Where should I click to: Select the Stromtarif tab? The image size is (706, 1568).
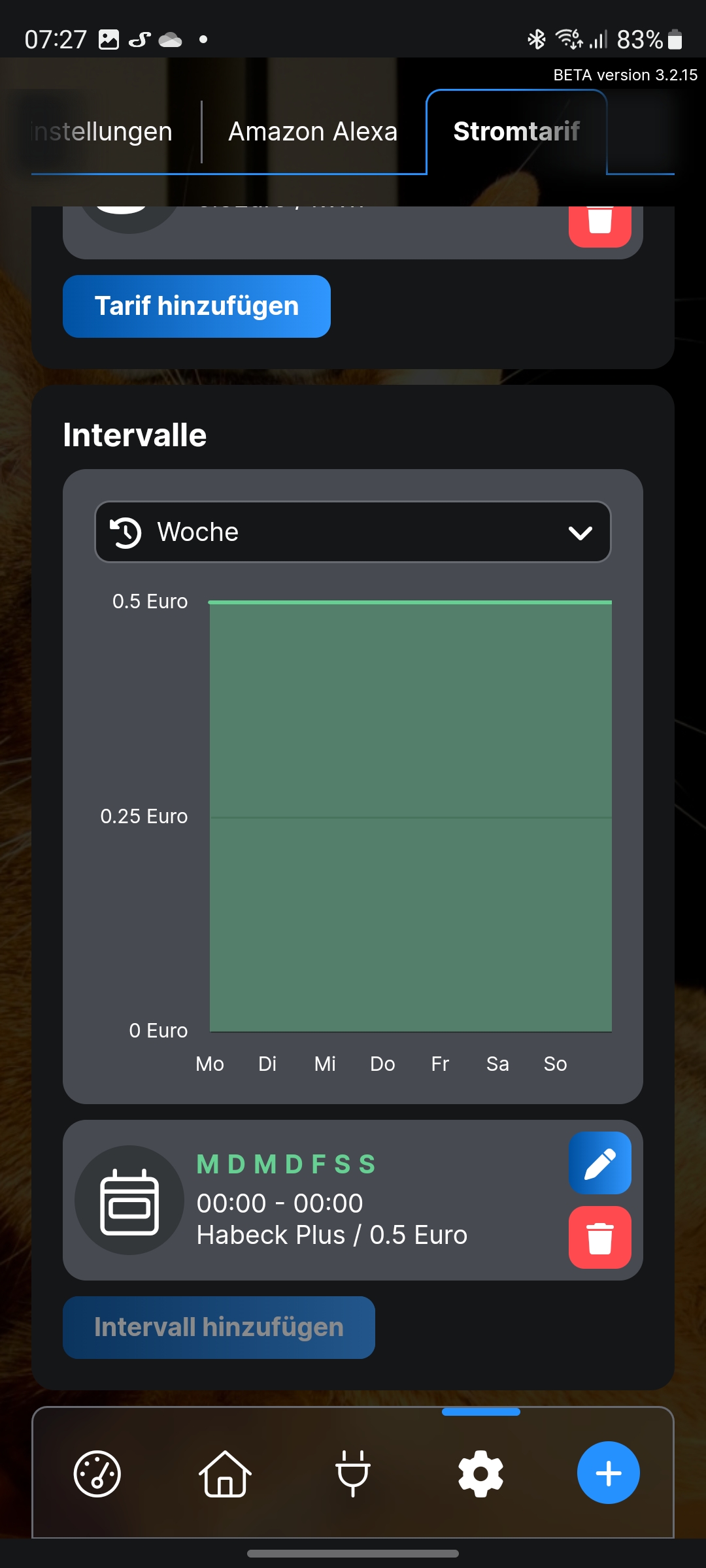pos(516,132)
